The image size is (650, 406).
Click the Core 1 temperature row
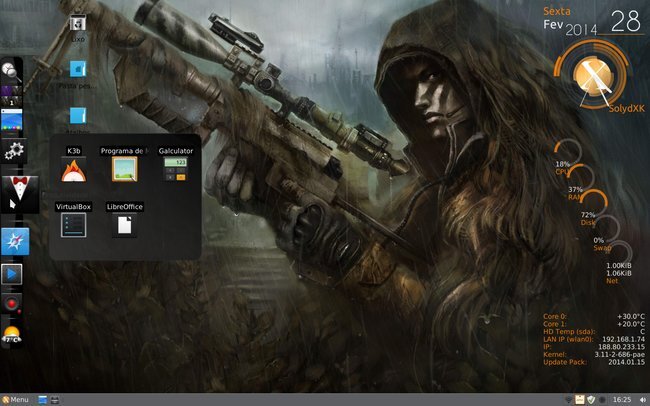(594, 324)
